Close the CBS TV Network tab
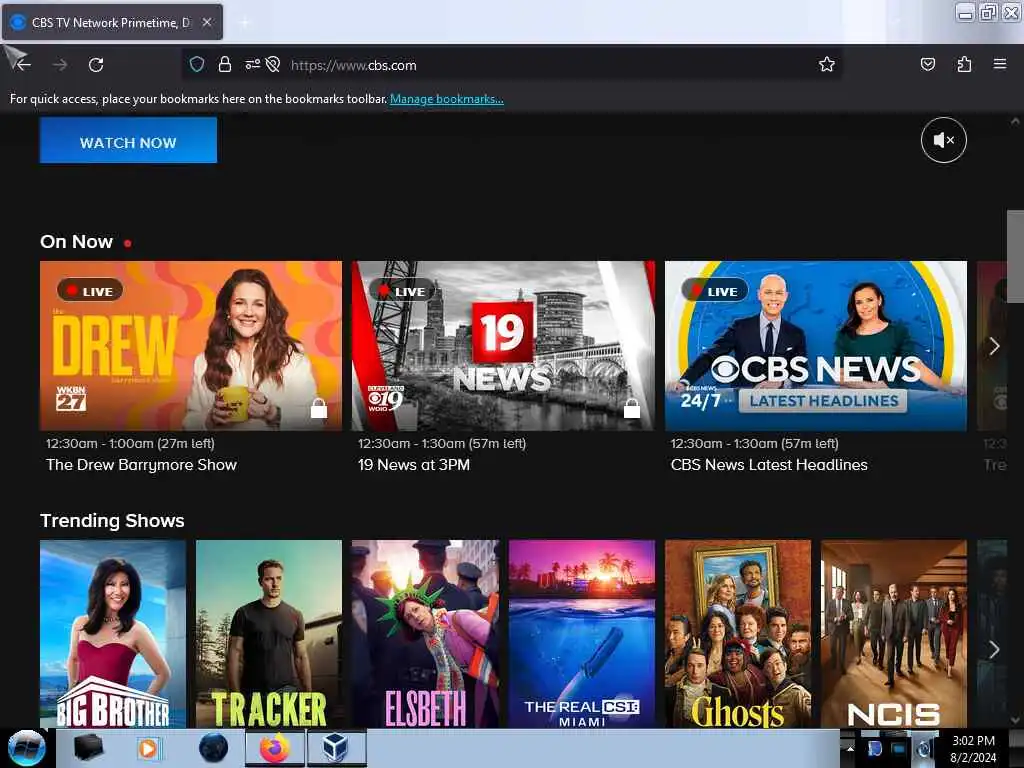Screen dimensions: 1024x768 [x=206, y=22]
